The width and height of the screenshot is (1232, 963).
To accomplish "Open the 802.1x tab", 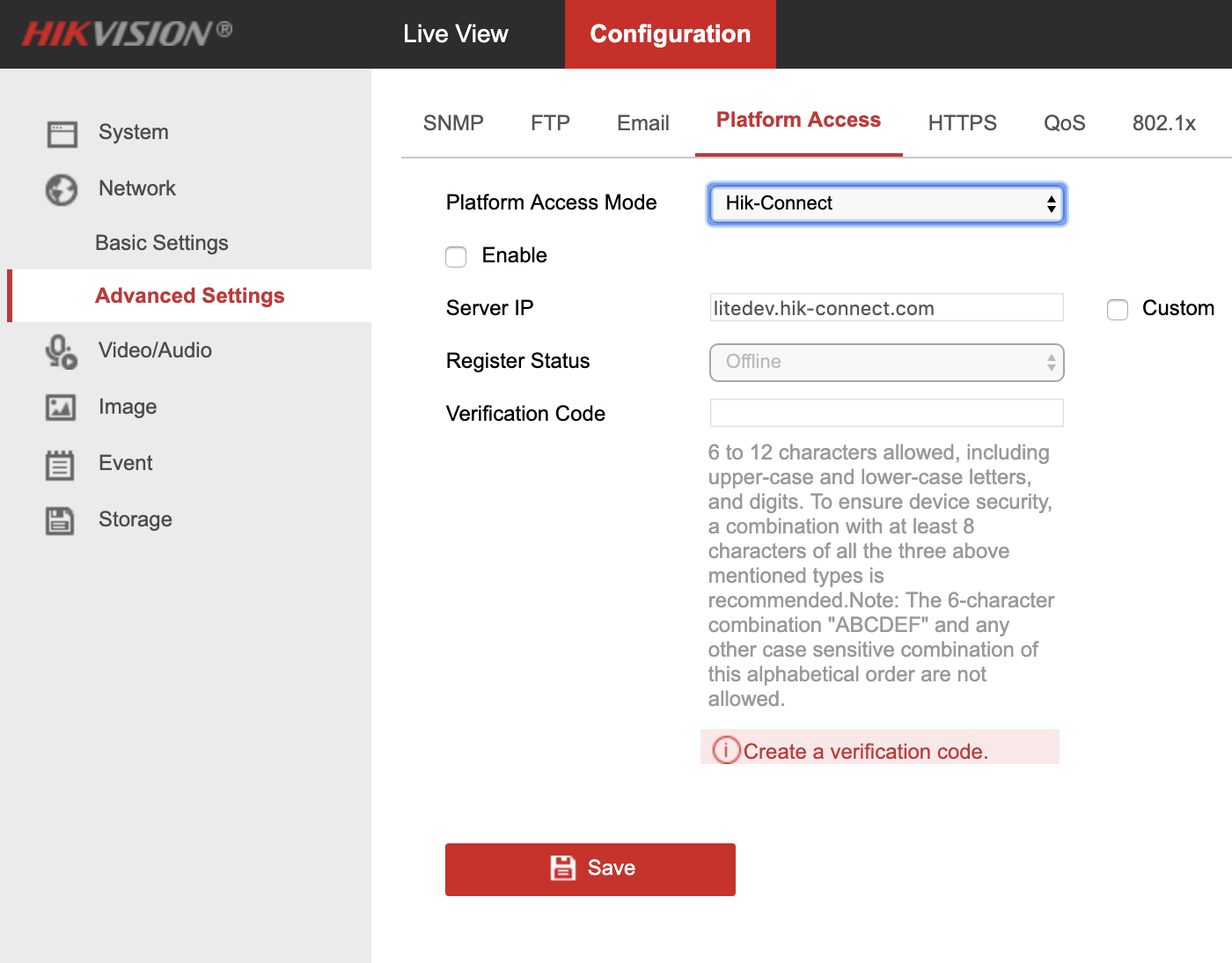I will point(1163,123).
